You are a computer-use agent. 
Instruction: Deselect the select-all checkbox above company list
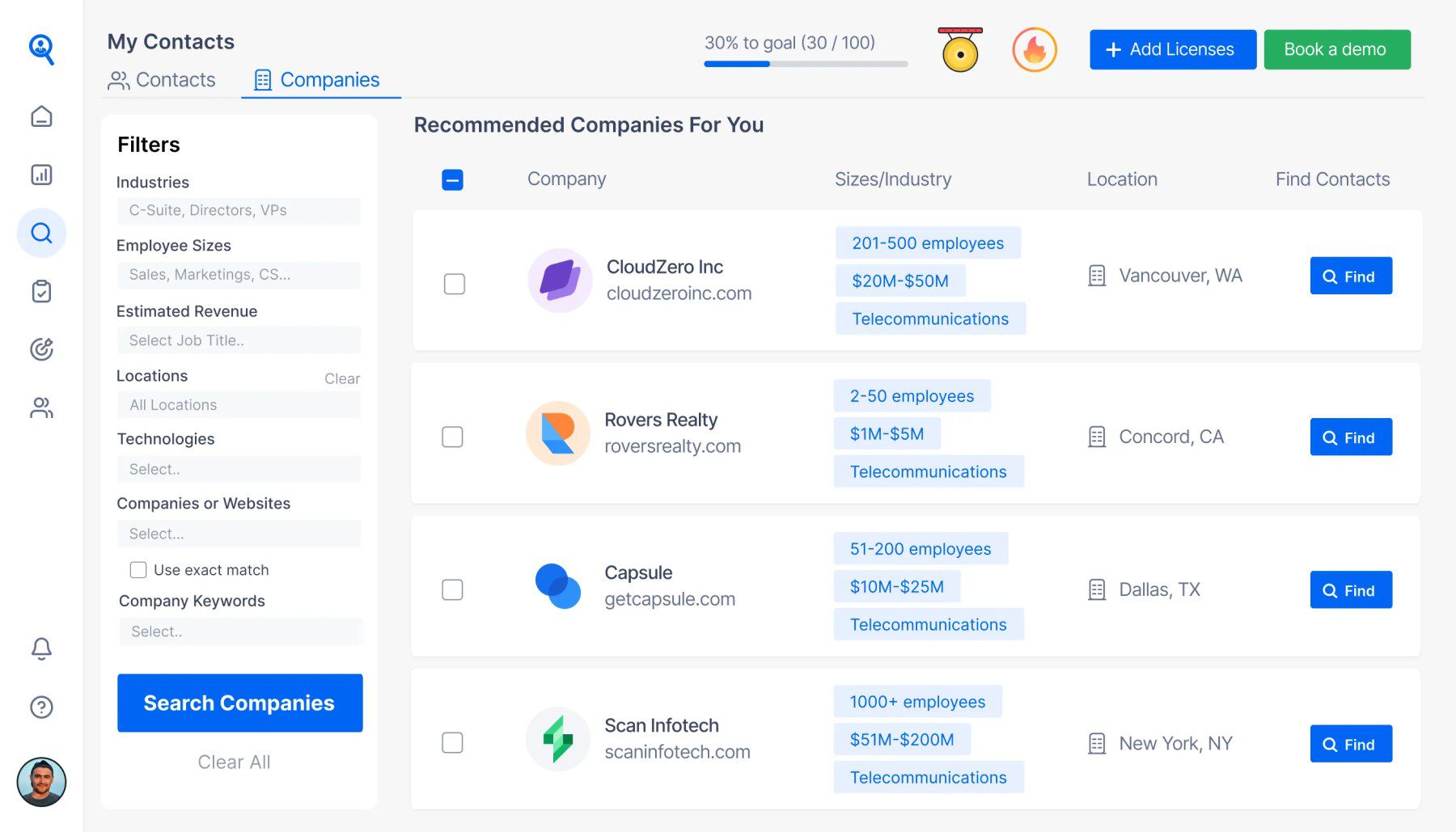pos(453,179)
